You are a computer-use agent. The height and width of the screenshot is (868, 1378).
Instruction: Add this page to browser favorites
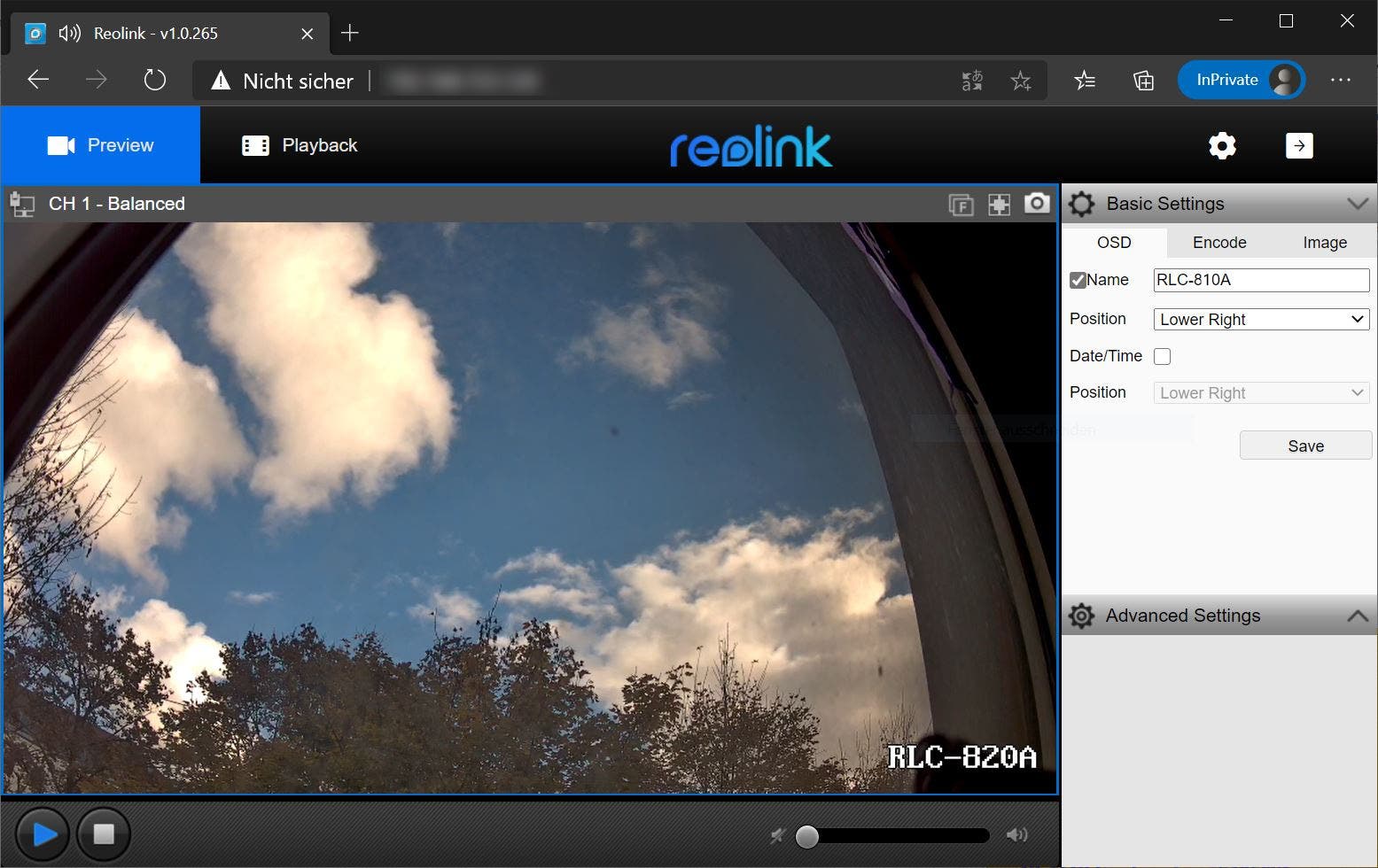coord(1021,81)
